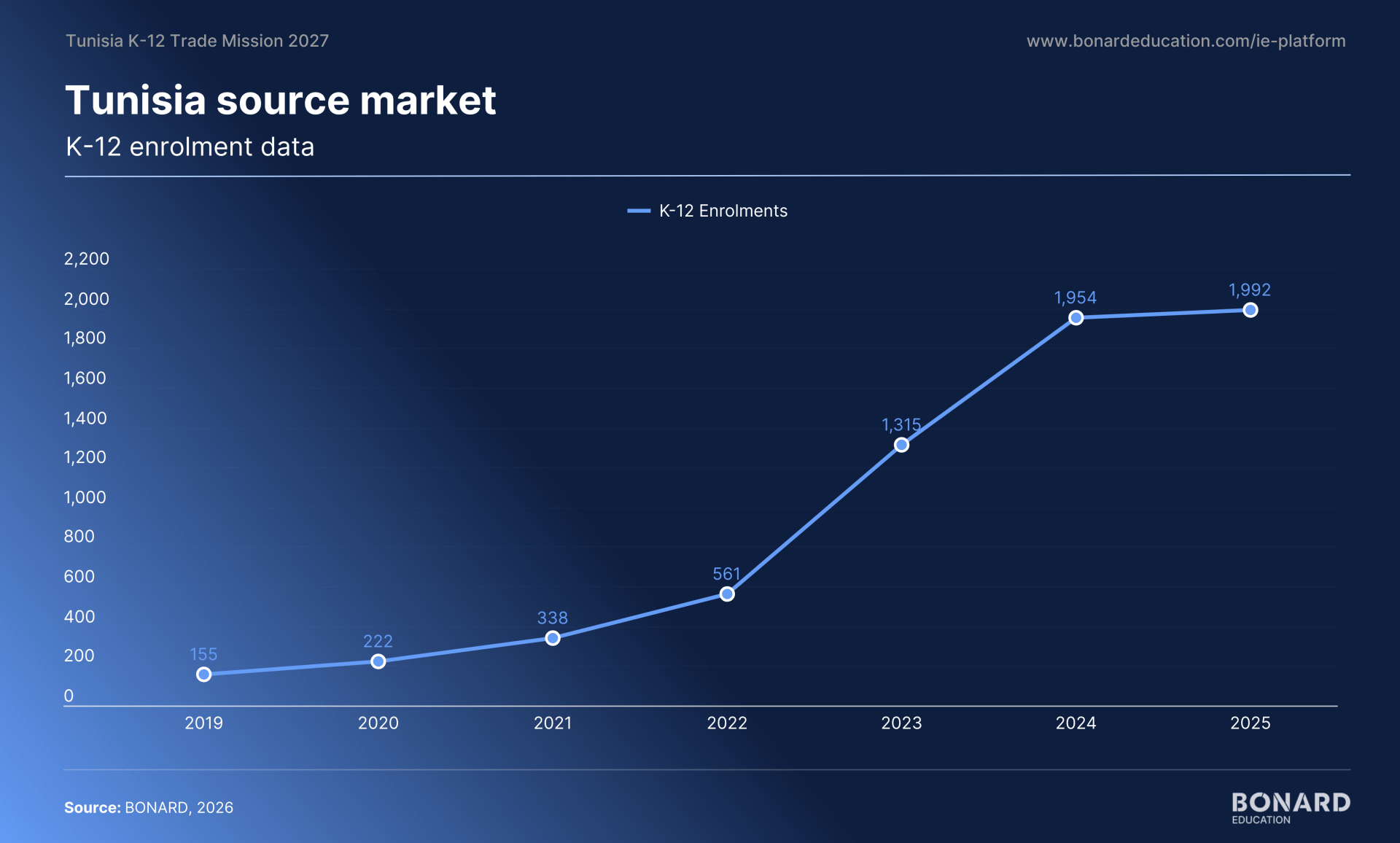Click the 1,000 y-axis label
This screenshot has height=843, width=1400.
tap(85, 497)
